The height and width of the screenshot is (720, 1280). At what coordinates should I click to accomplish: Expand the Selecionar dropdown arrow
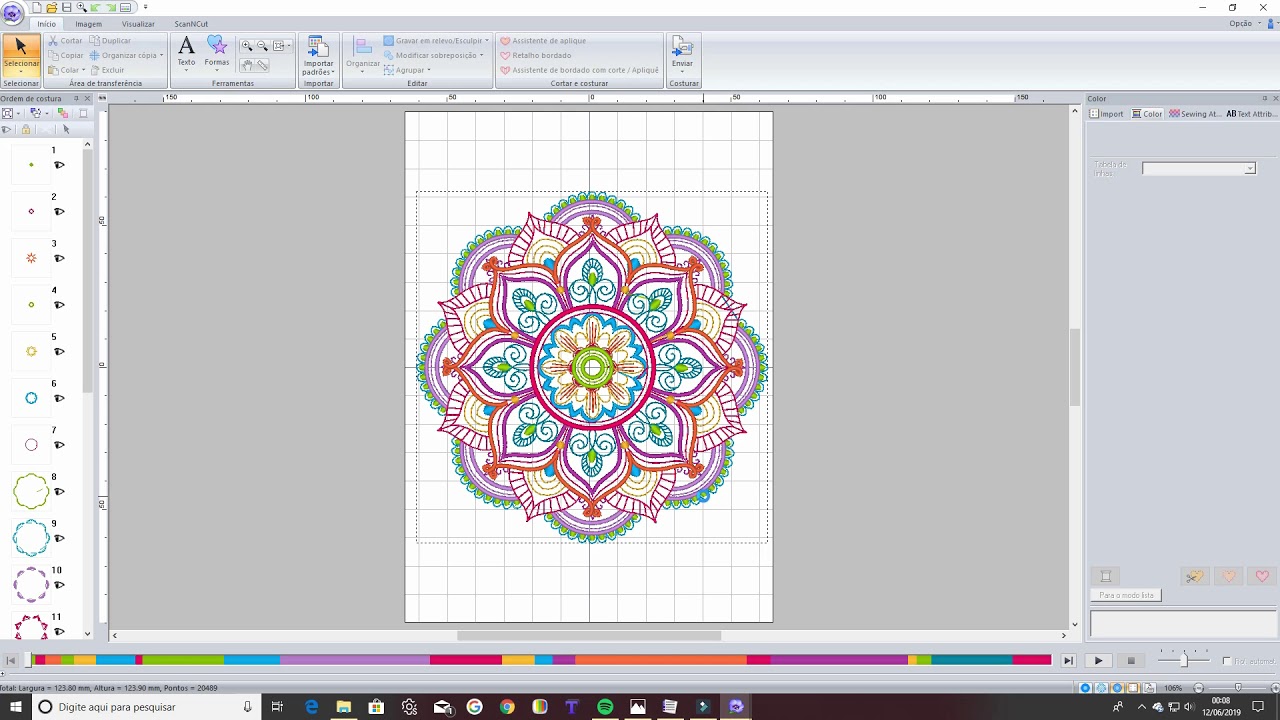pyautogui.click(x=21, y=72)
